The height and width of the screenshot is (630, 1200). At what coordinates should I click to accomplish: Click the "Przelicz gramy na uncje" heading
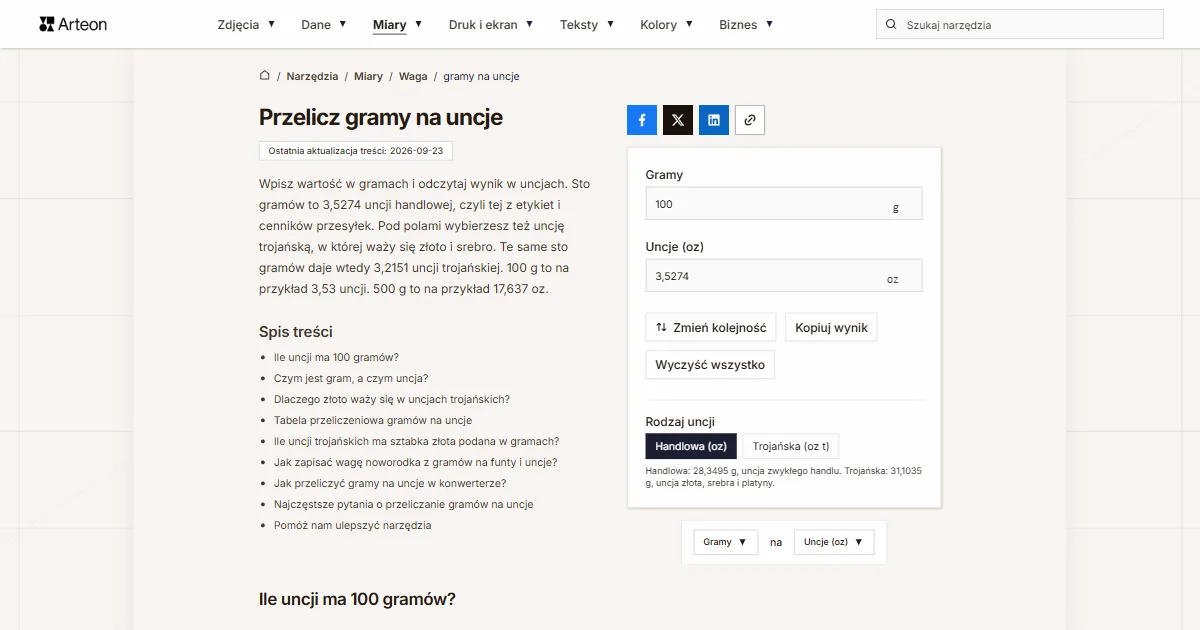(x=381, y=117)
